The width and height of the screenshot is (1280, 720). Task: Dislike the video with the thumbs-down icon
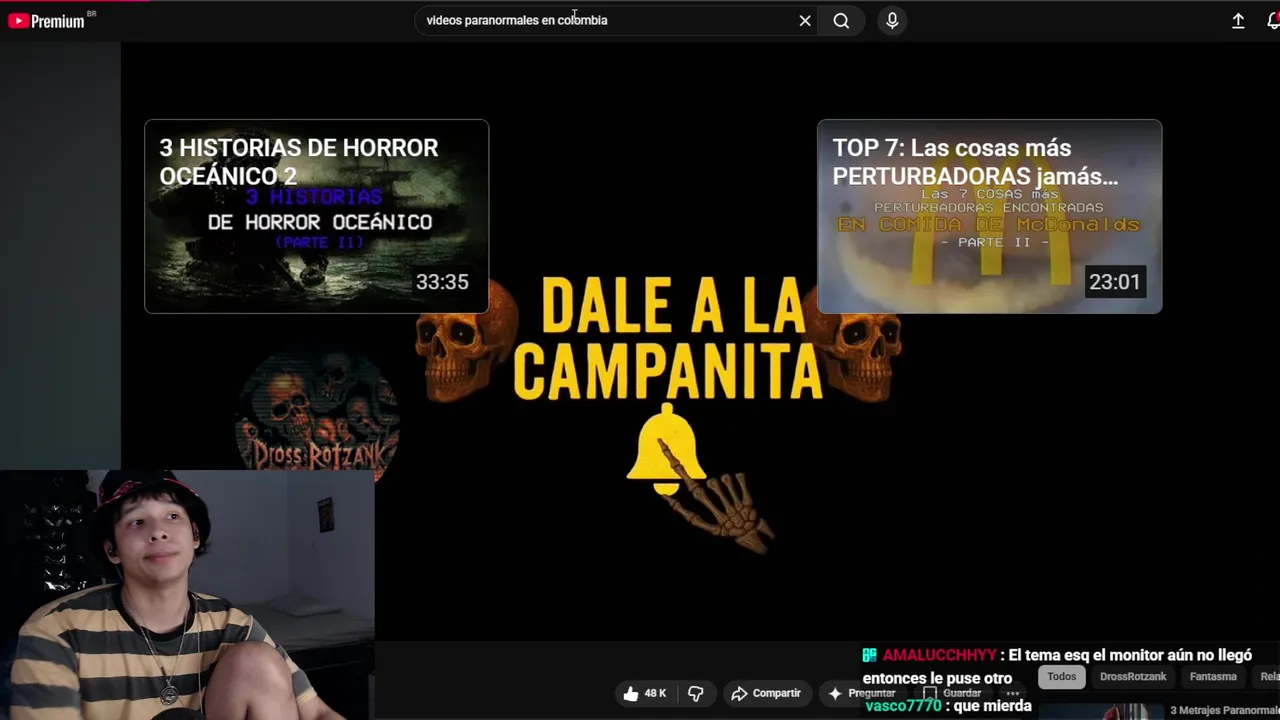click(696, 693)
